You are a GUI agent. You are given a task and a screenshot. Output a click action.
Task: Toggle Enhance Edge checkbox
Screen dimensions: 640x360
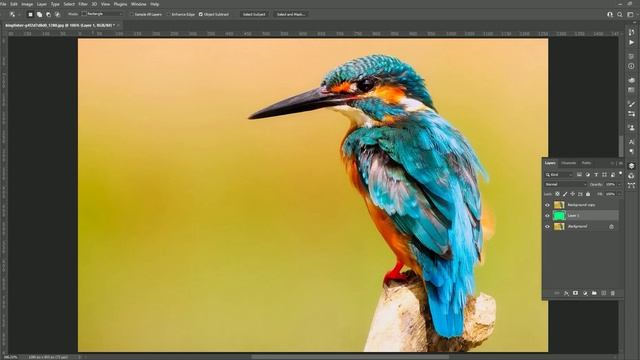pyautogui.click(x=169, y=14)
